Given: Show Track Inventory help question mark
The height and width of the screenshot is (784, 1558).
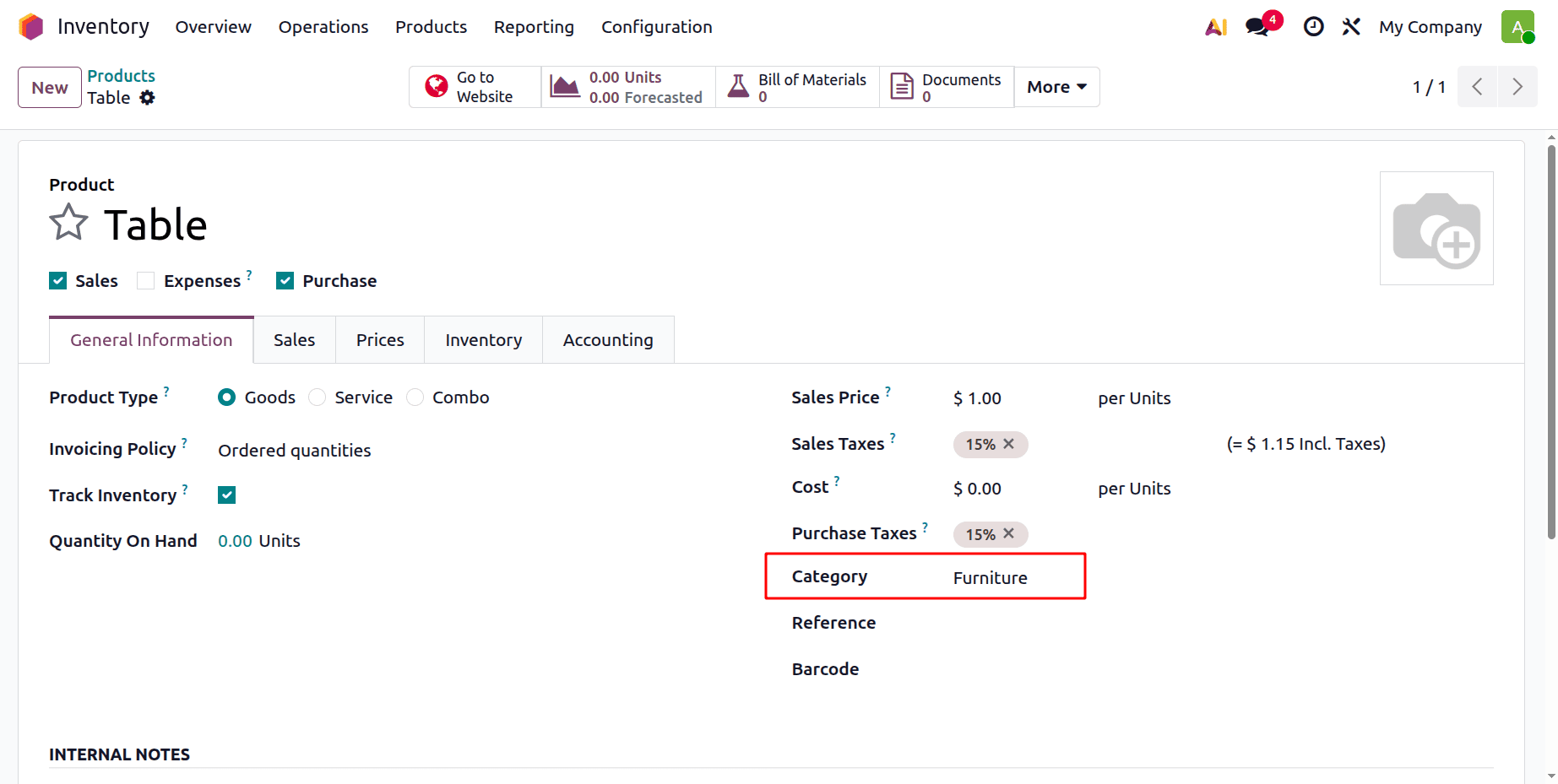Looking at the screenshot, I should pos(185,489).
